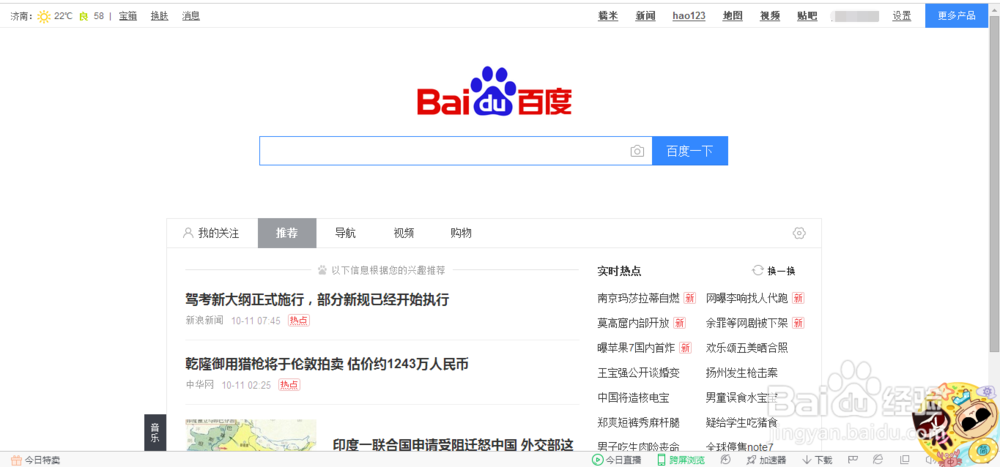
Task: Click the refresh icon beside 换一换
Action: 758,271
